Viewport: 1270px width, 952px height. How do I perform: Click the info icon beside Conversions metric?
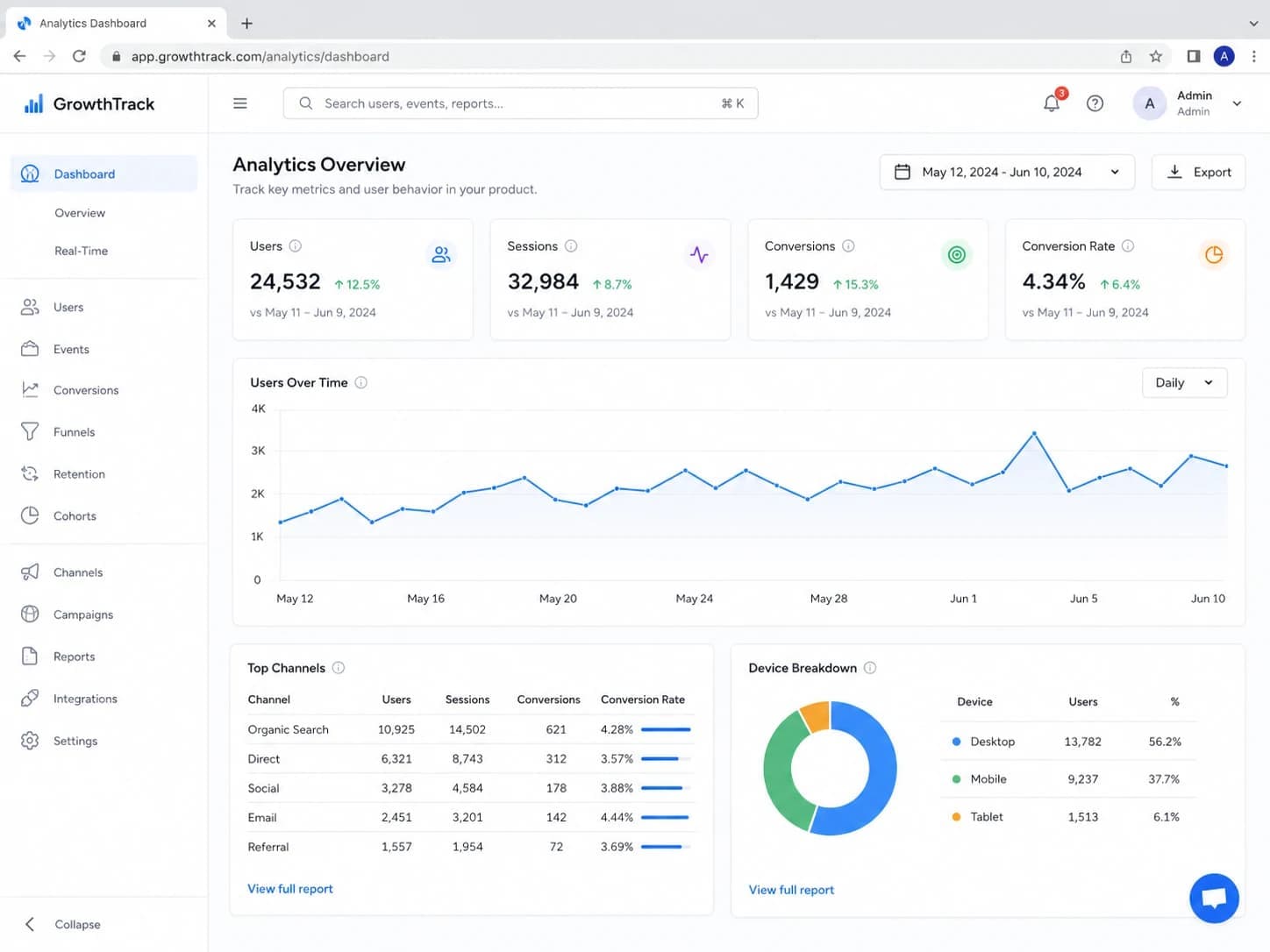pyautogui.click(x=848, y=246)
